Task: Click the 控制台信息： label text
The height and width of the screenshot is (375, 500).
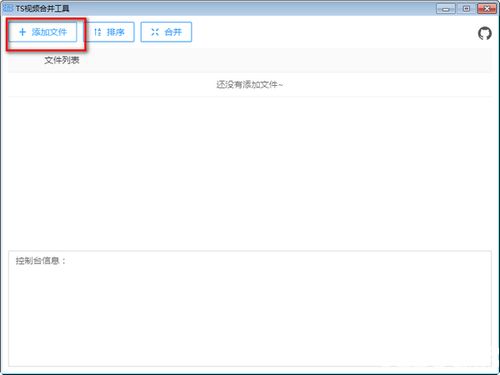Action: click(x=41, y=261)
